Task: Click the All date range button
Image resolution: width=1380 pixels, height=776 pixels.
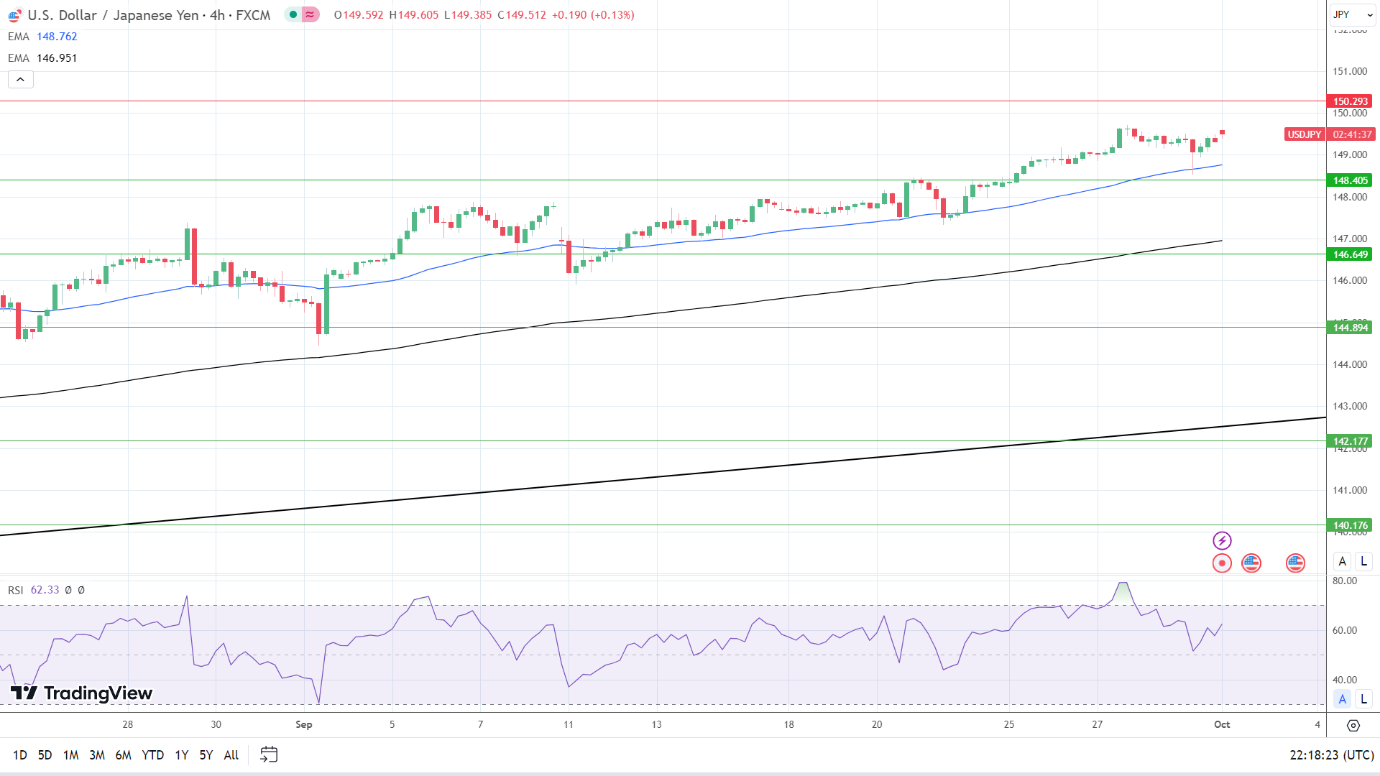Action: pyautogui.click(x=231, y=755)
